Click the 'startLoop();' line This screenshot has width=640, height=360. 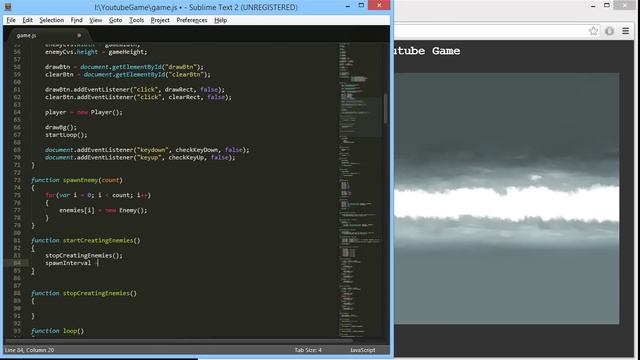coord(66,135)
